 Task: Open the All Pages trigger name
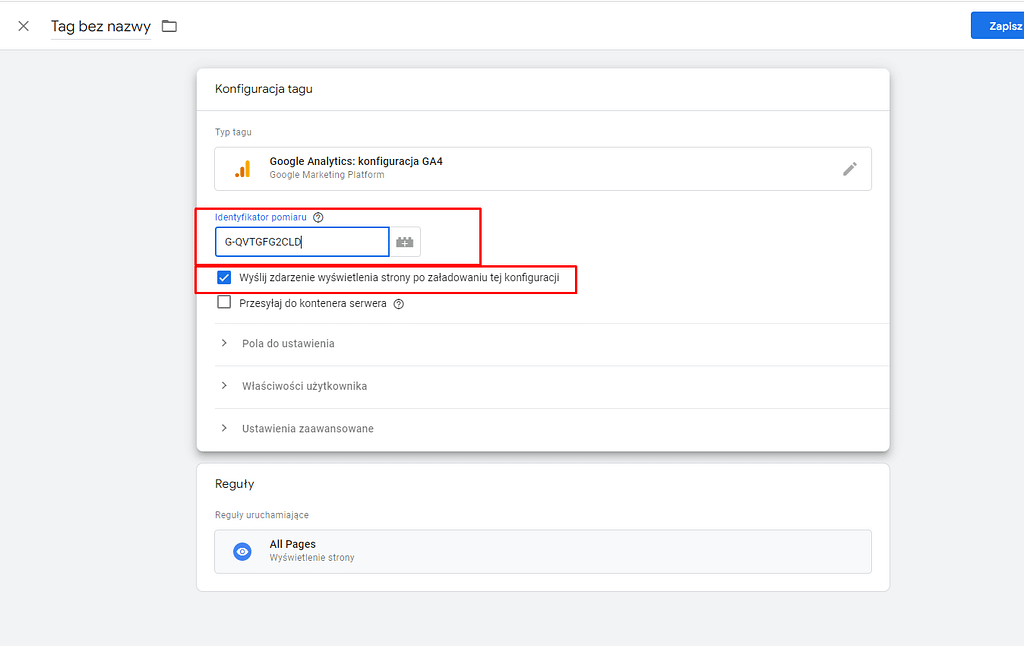coord(292,544)
